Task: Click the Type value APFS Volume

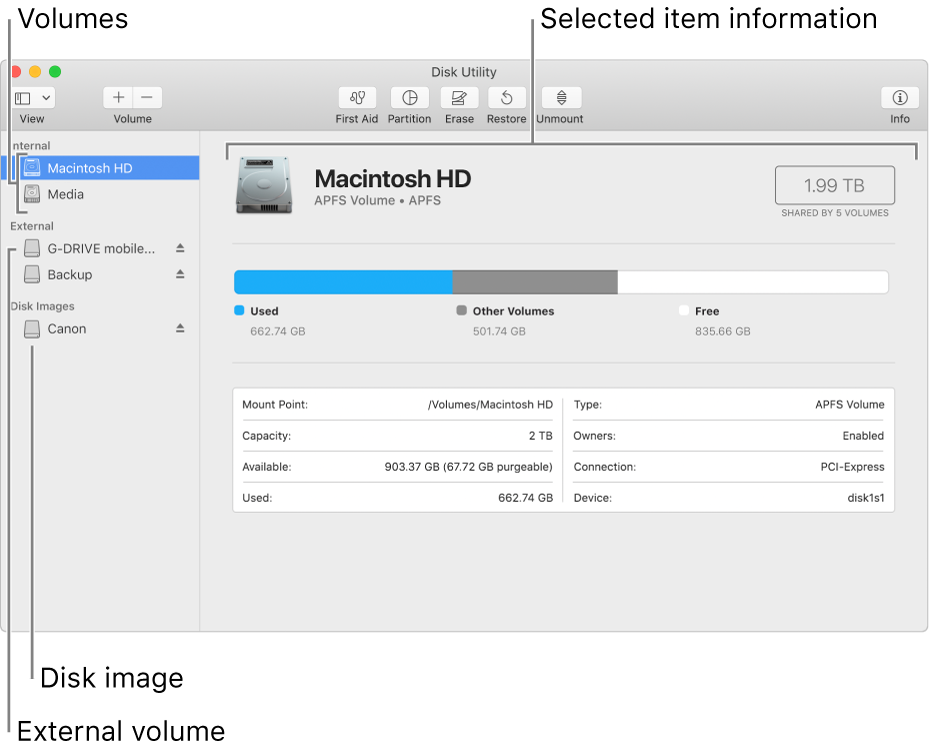Action: point(850,404)
